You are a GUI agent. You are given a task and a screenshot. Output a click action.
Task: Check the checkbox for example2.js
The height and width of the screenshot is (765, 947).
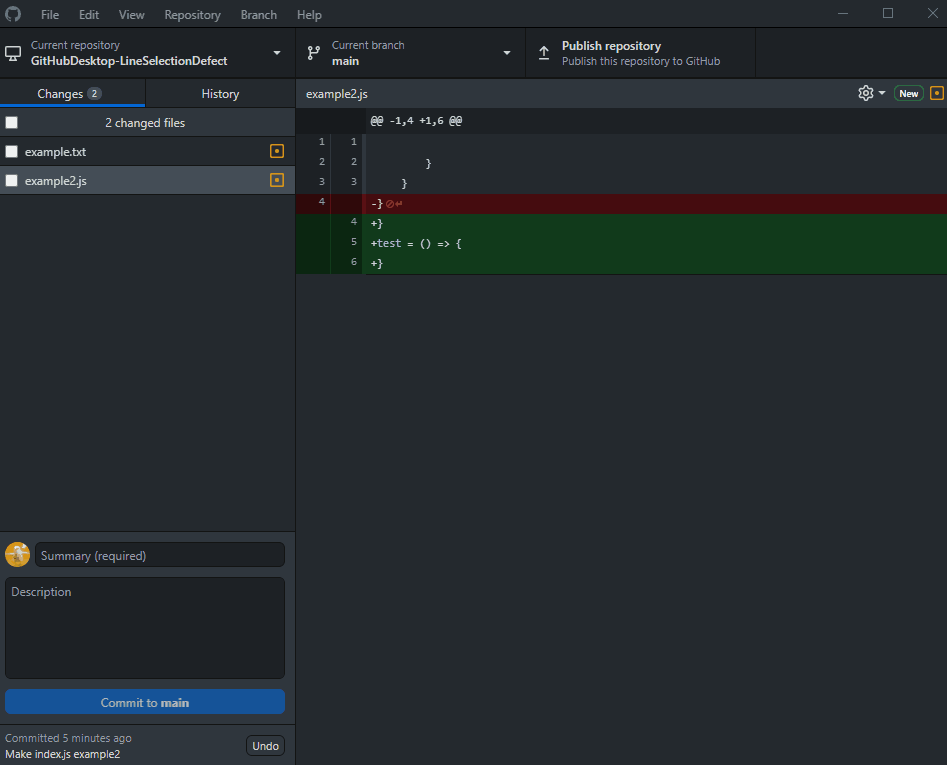pos(13,181)
